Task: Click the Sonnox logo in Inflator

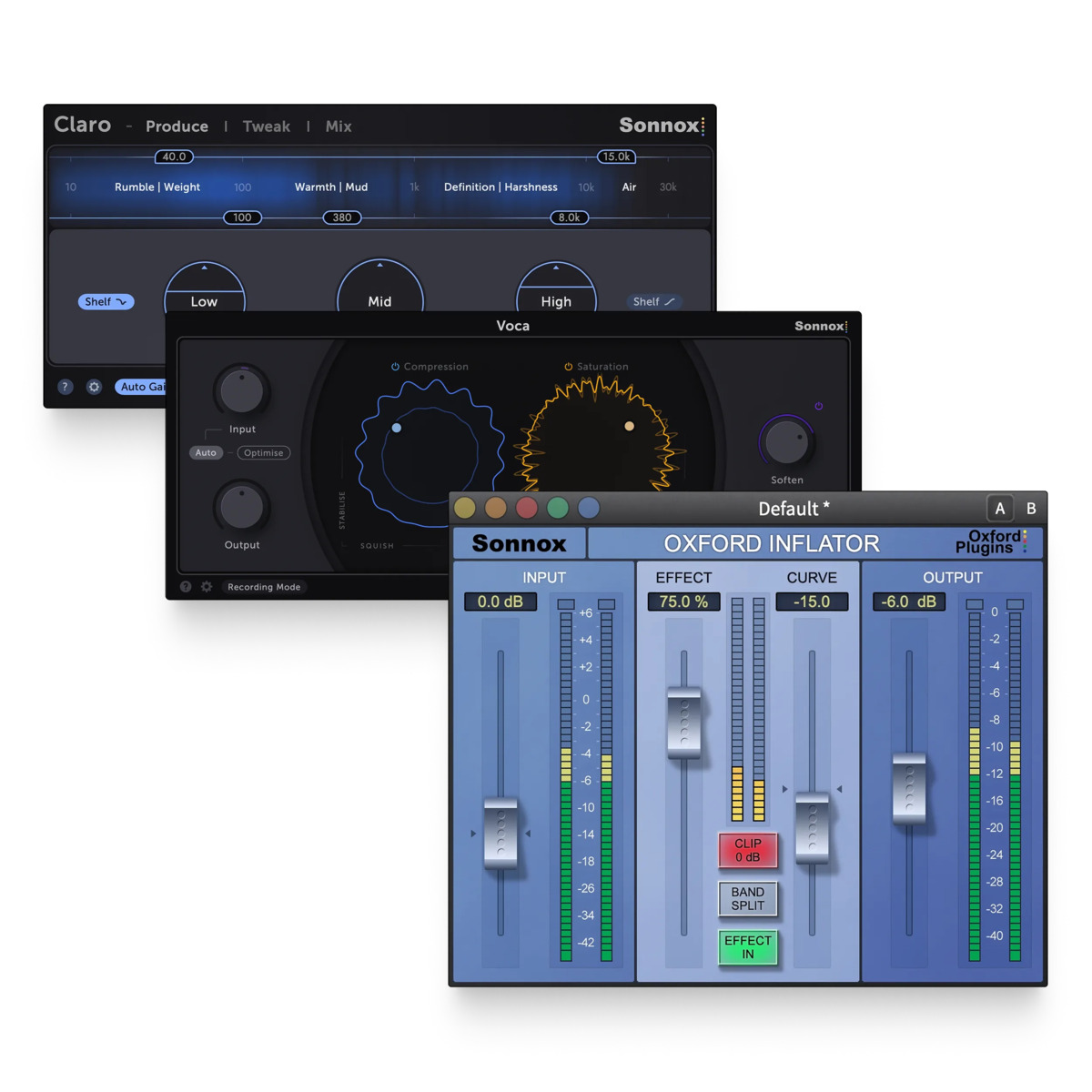Action: click(519, 543)
